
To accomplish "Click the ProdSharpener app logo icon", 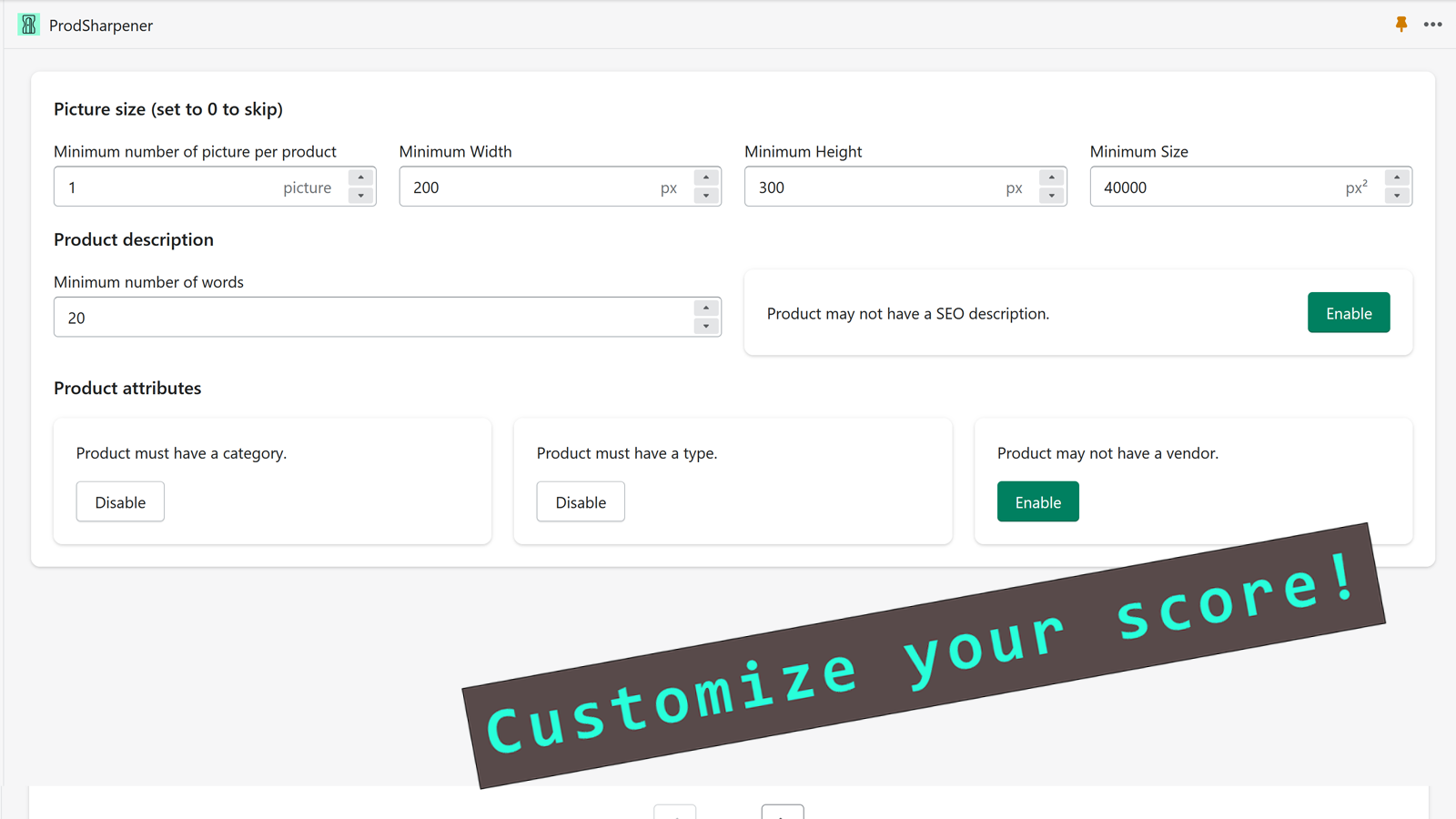I will click(x=29, y=25).
